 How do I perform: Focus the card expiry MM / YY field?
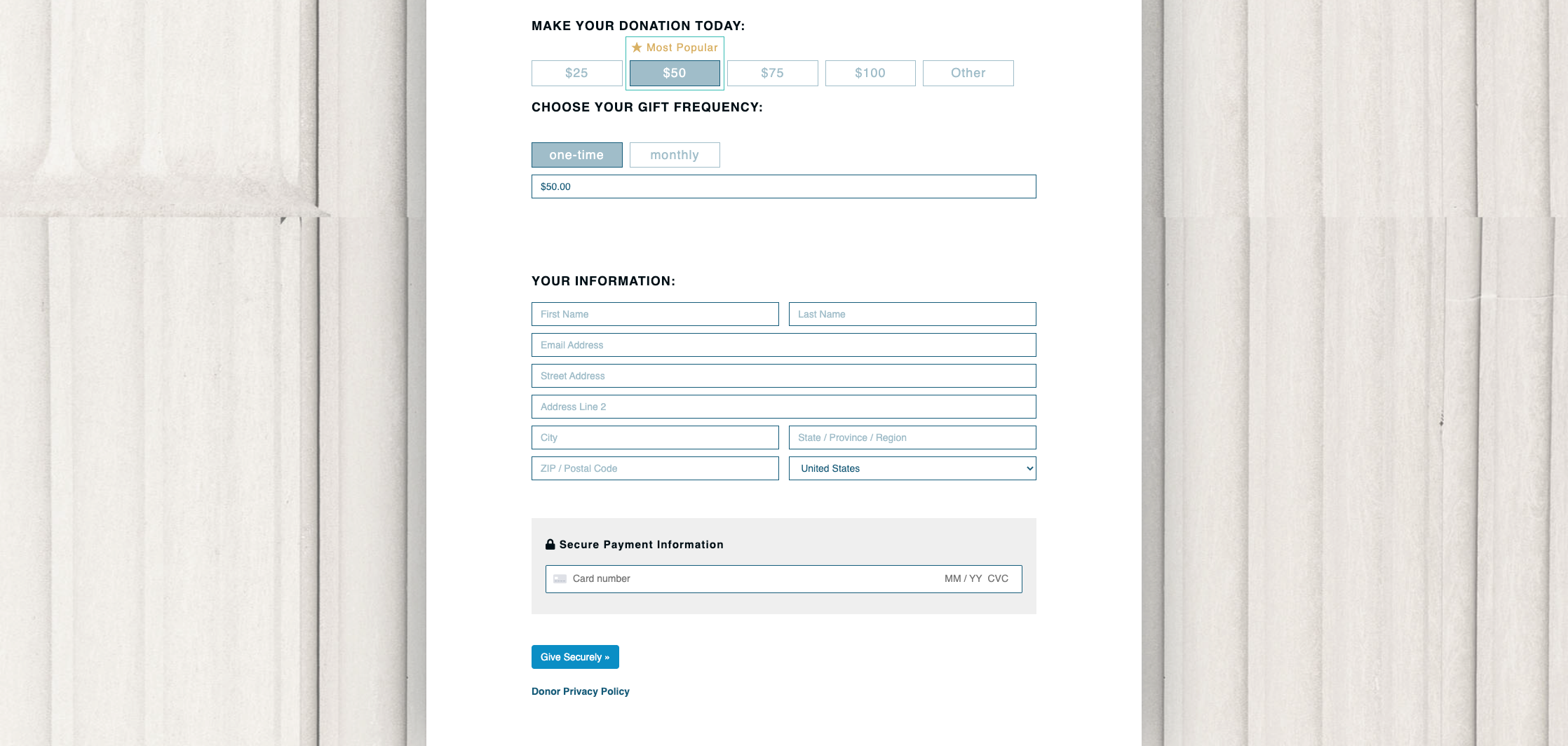pyautogui.click(x=963, y=579)
